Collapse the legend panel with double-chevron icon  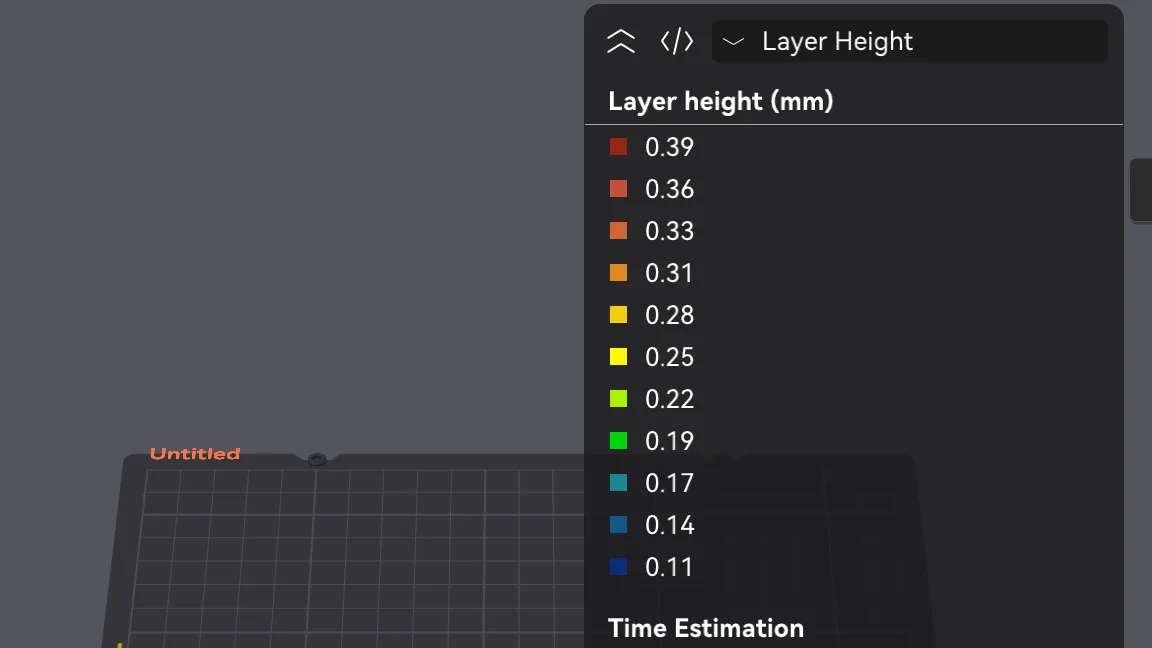621,41
